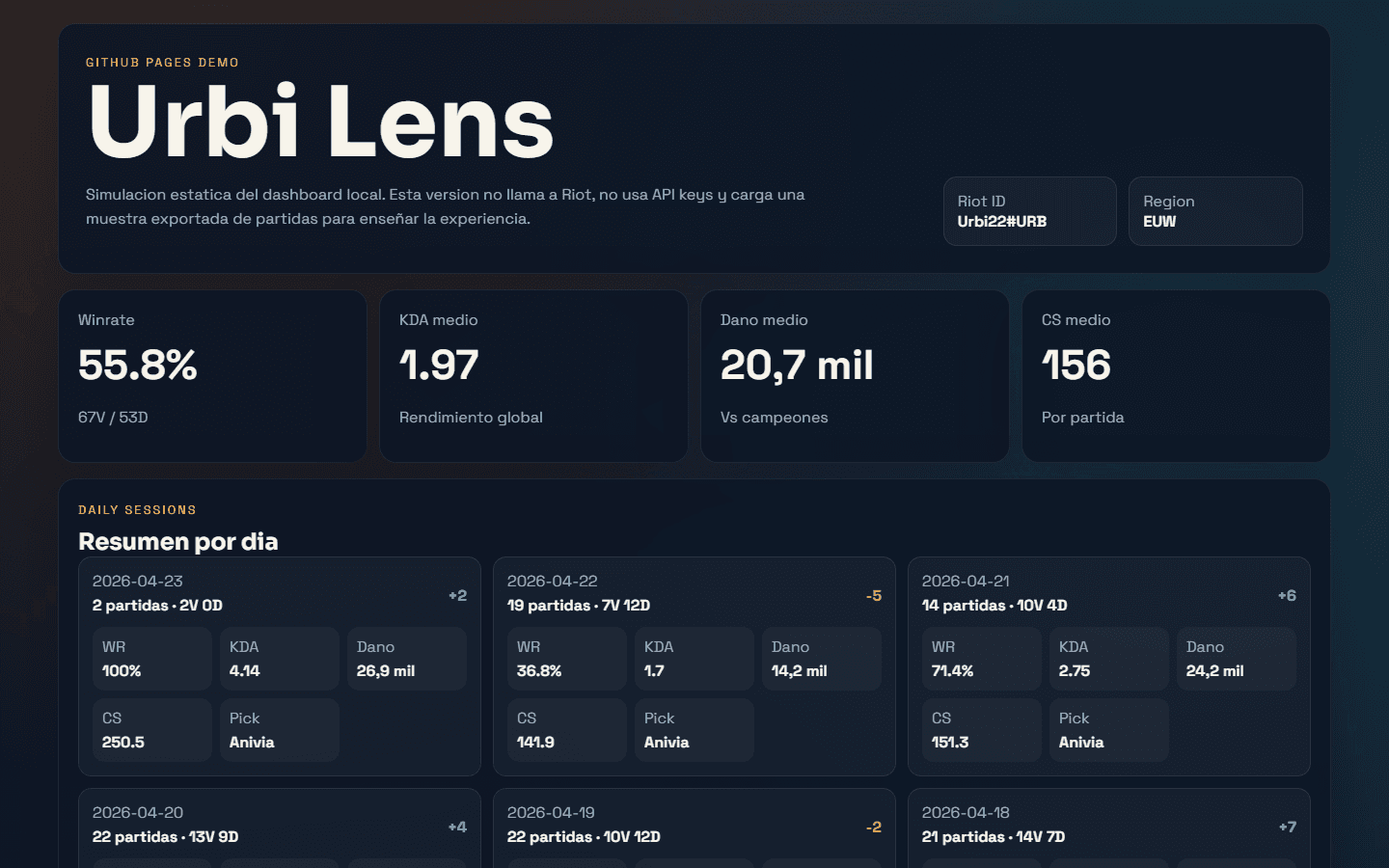Viewport: 1389px width, 868px height.
Task: Click CS 151.3 tile
Action: [982, 730]
